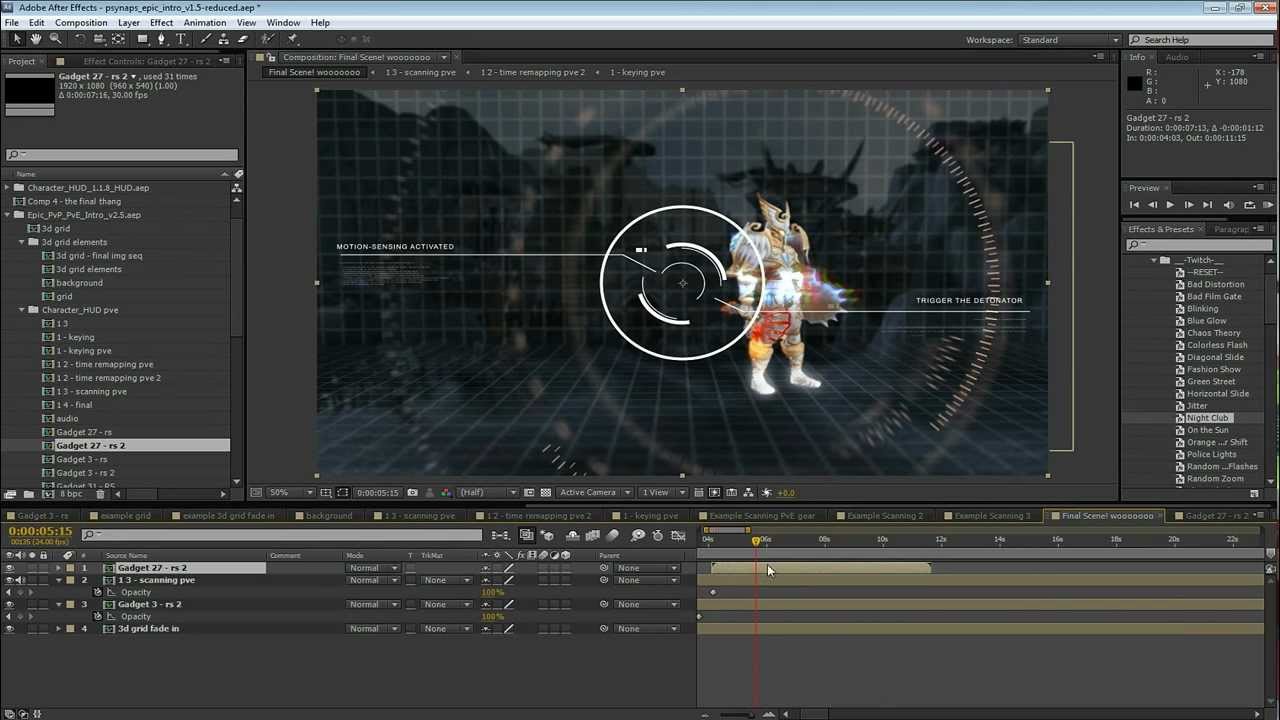Open the Composition menu
The width and height of the screenshot is (1280, 720).
pos(81,22)
